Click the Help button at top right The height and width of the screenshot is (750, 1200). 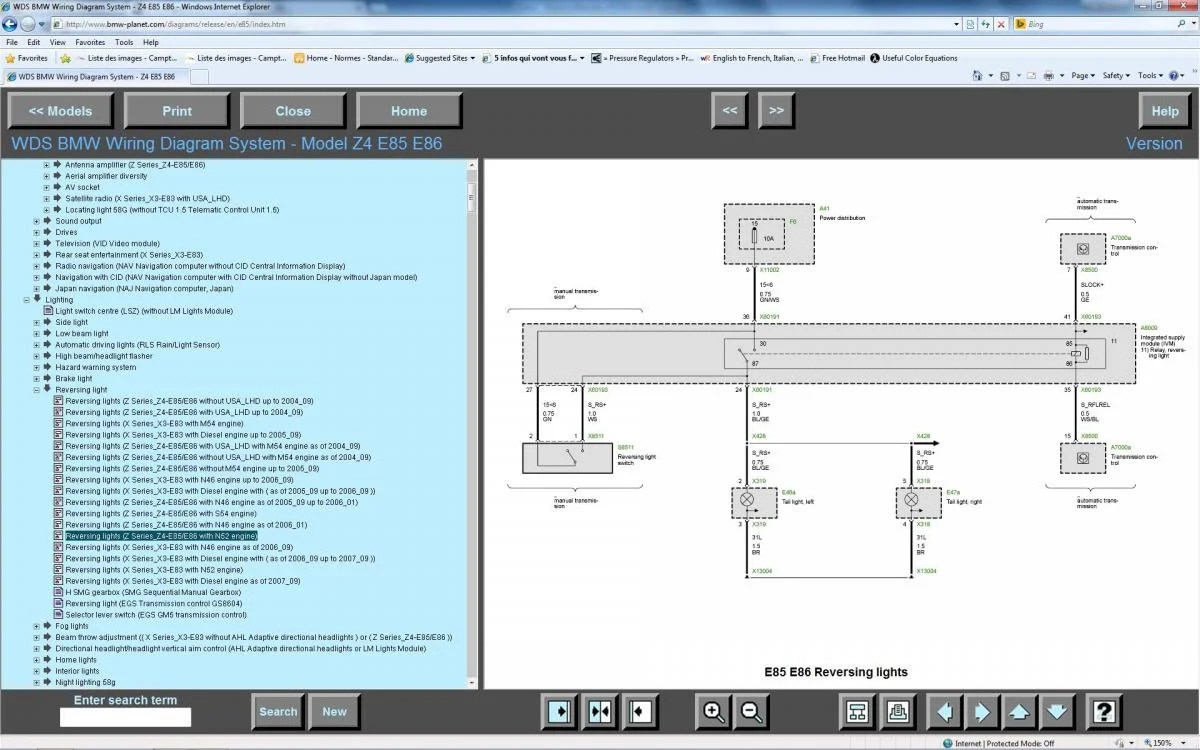[1165, 111]
